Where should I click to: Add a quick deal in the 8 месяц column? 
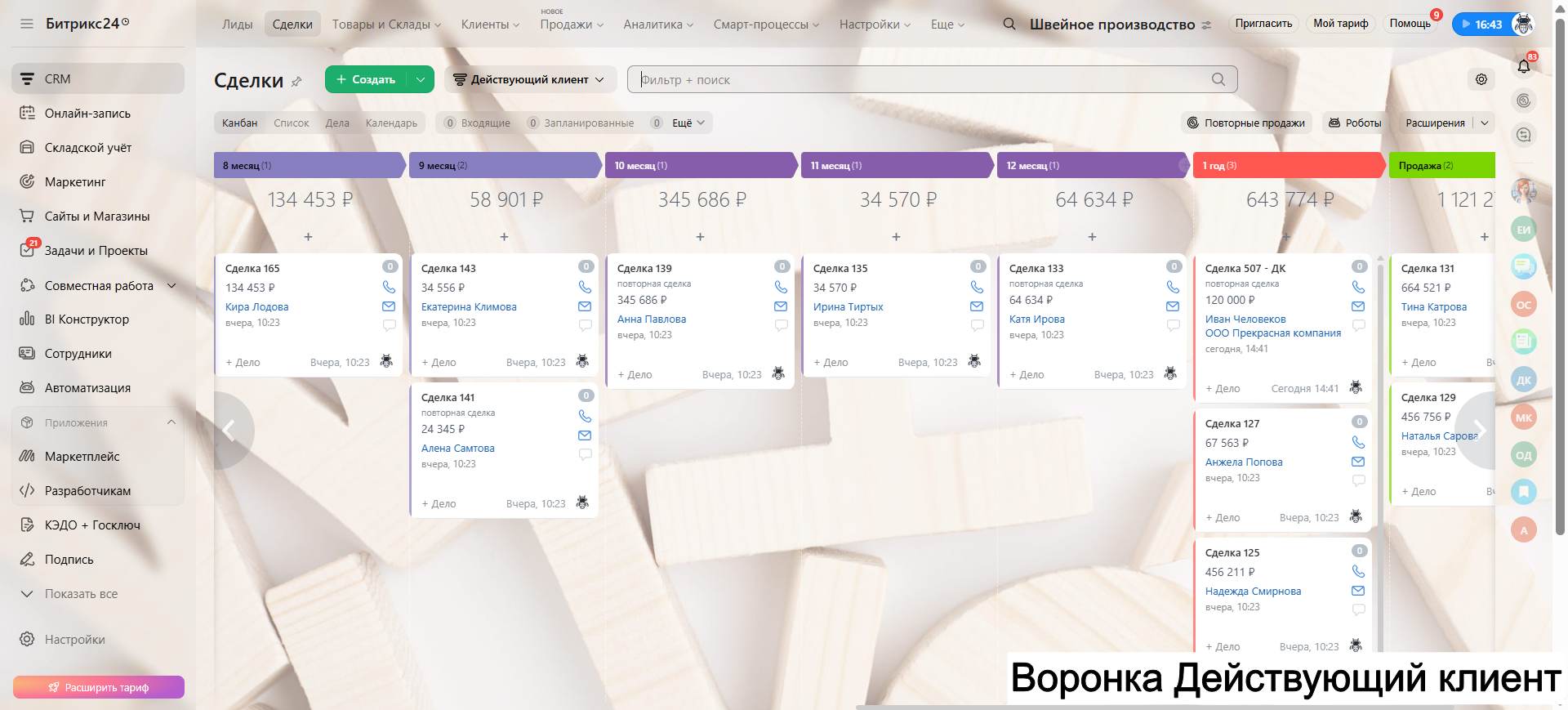click(x=308, y=237)
